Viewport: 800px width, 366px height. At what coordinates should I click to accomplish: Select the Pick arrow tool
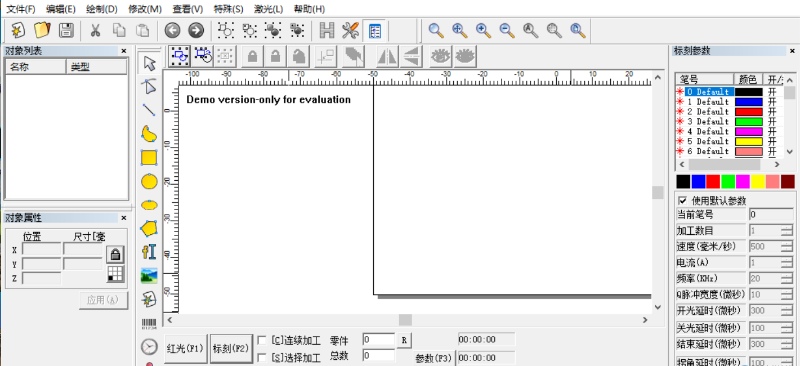coord(149,63)
